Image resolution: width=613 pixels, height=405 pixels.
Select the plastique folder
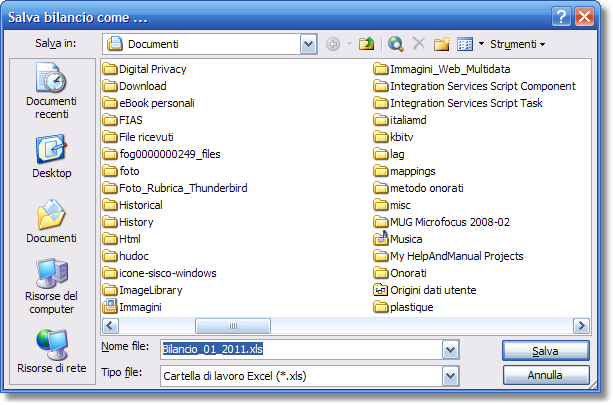pos(403,307)
